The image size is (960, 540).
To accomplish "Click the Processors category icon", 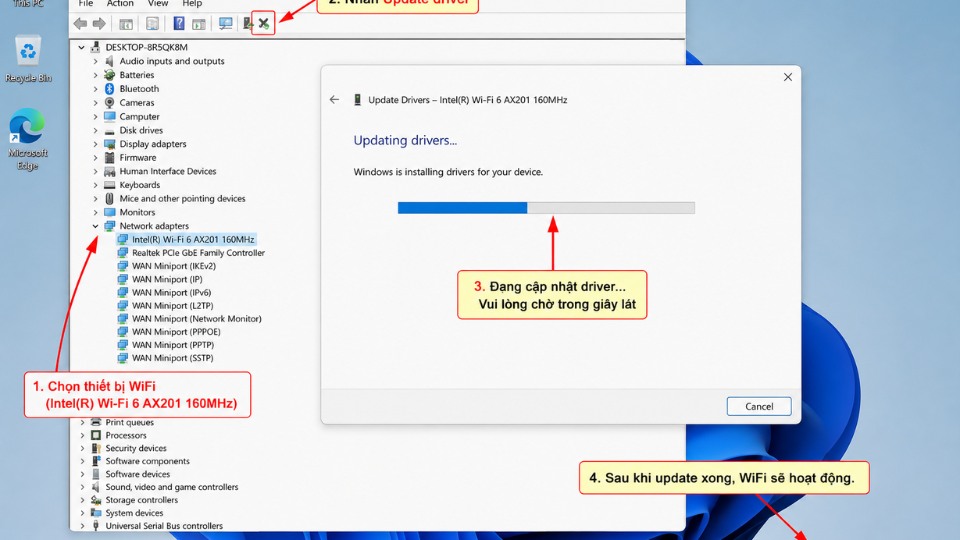I will tap(96, 435).
